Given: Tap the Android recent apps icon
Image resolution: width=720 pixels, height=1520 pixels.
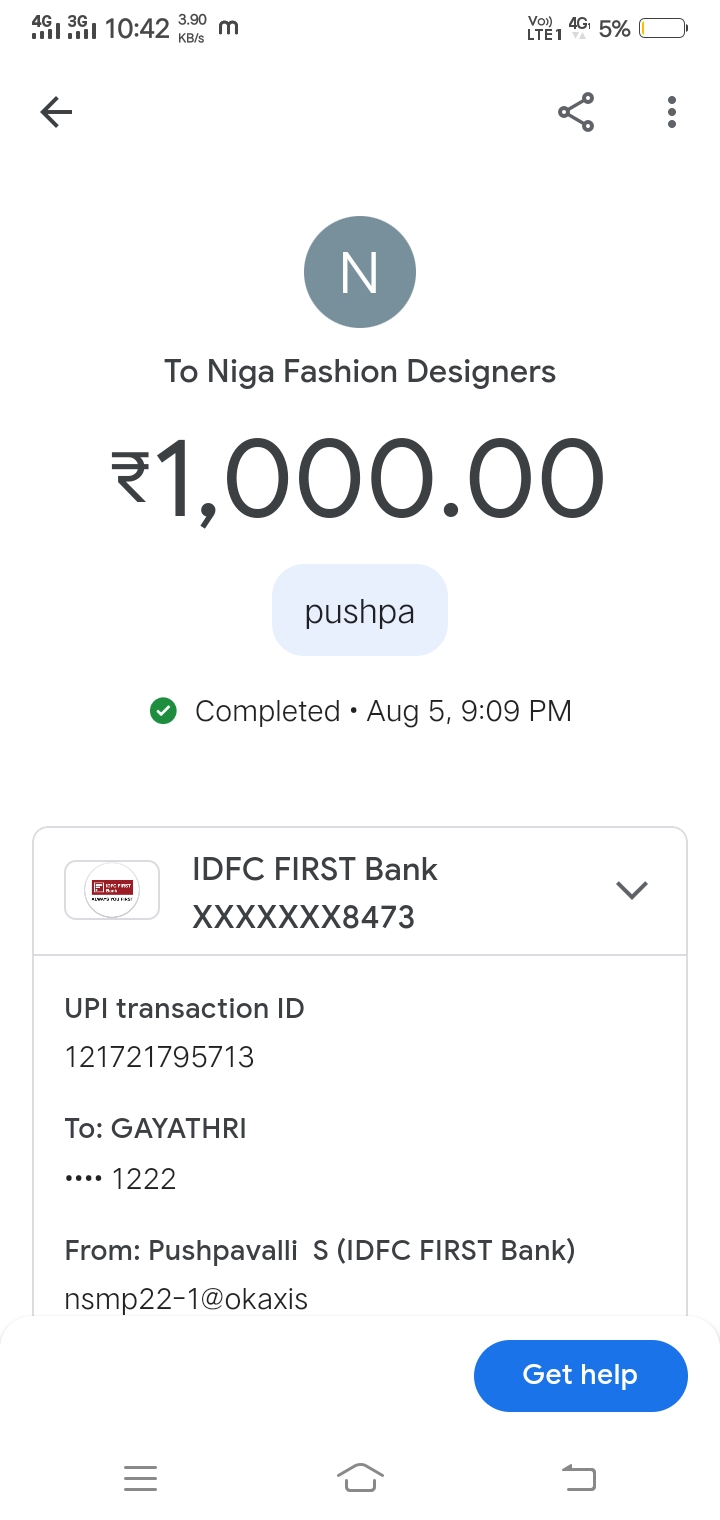Looking at the screenshot, I should pos(140,1477).
